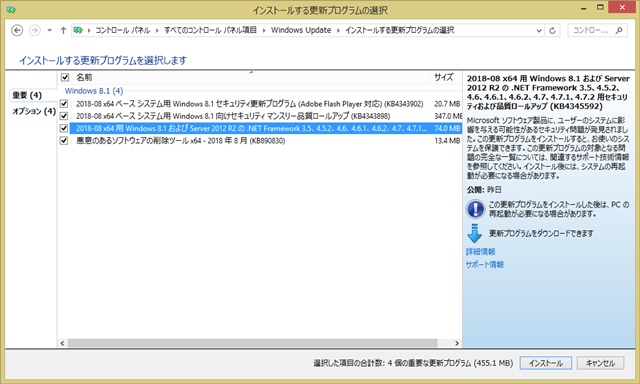Sort by サイズ column header
The image size is (640, 384).
coord(444,77)
